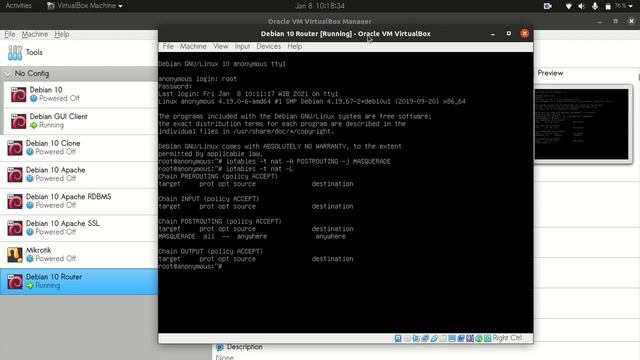640x360 pixels.
Task: Click the purple V virtualization icon in status bar
Action: pyautogui.click(x=470, y=338)
